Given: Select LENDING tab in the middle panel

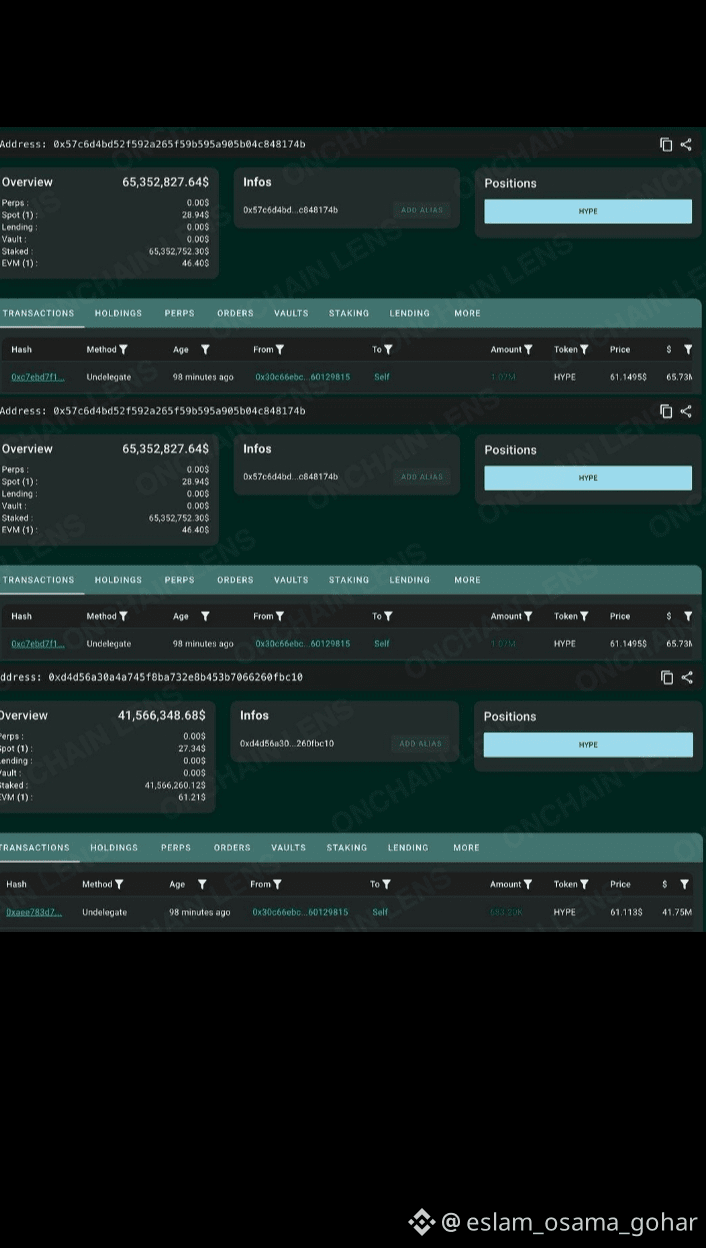Looking at the screenshot, I should [x=410, y=580].
